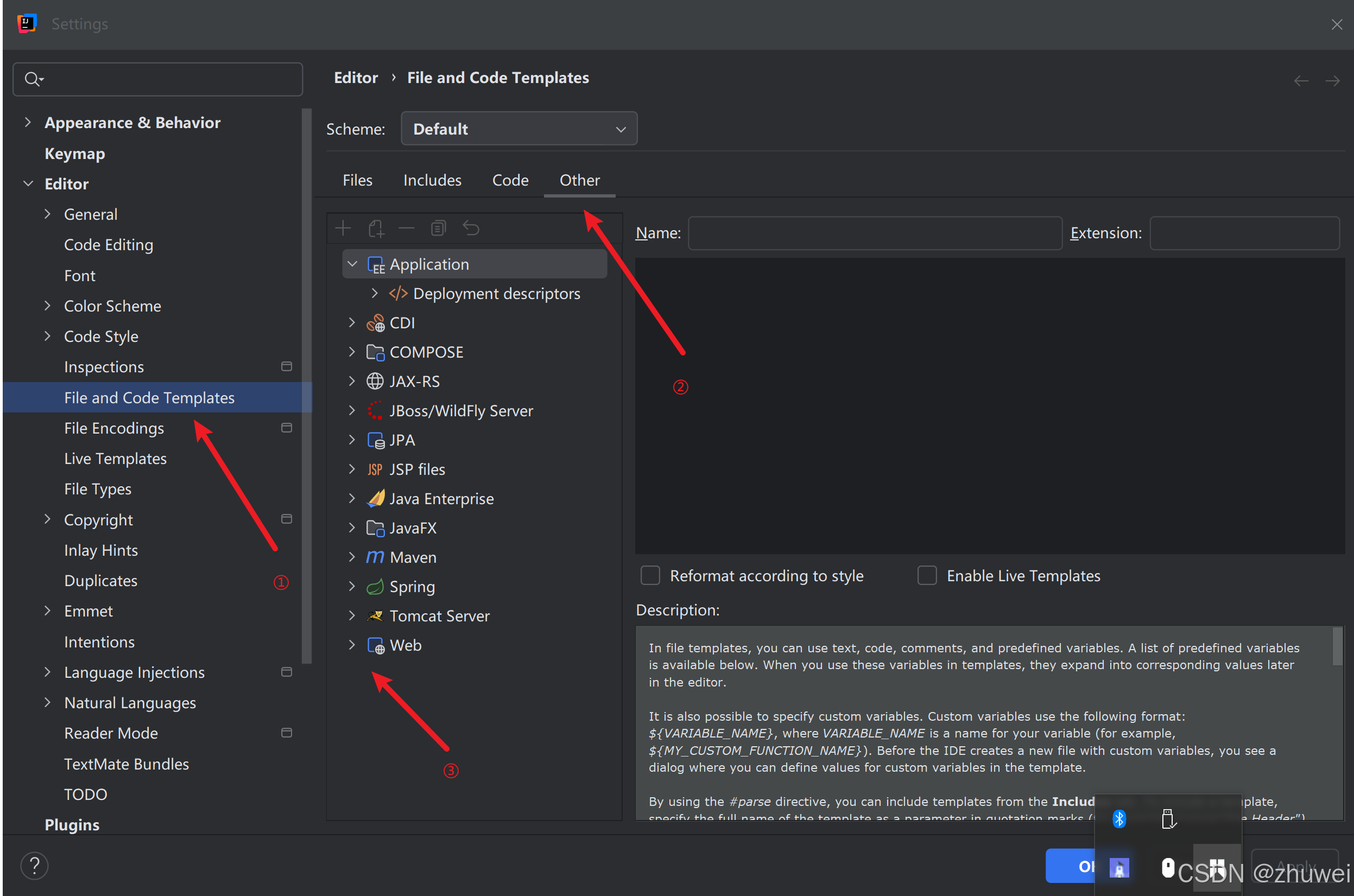Image resolution: width=1354 pixels, height=896 pixels.
Task: Click the Revert to Original Template icon
Action: 471,228
